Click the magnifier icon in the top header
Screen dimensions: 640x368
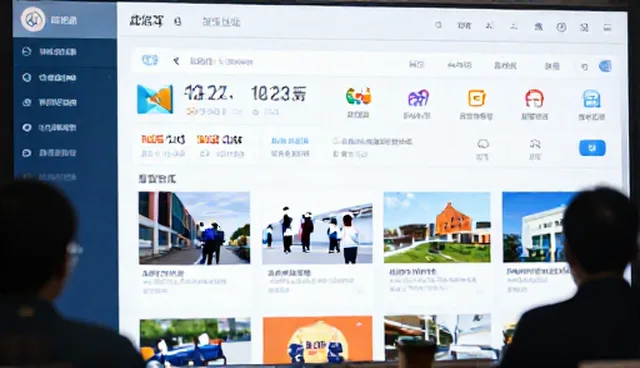point(438,25)
